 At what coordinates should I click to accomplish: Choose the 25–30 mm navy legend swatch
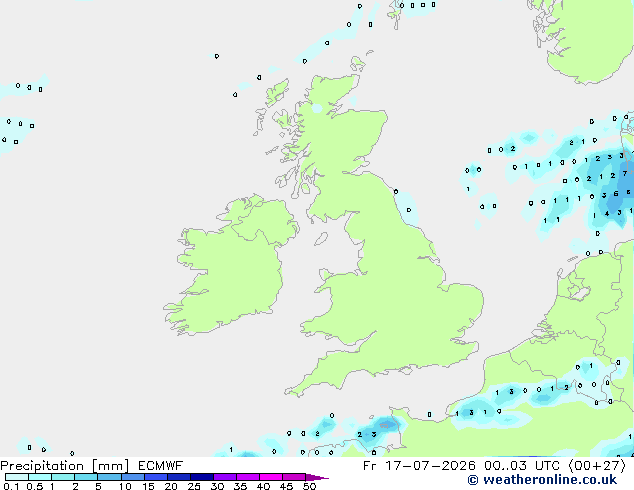pyautogui.click(x=202, y=477)
